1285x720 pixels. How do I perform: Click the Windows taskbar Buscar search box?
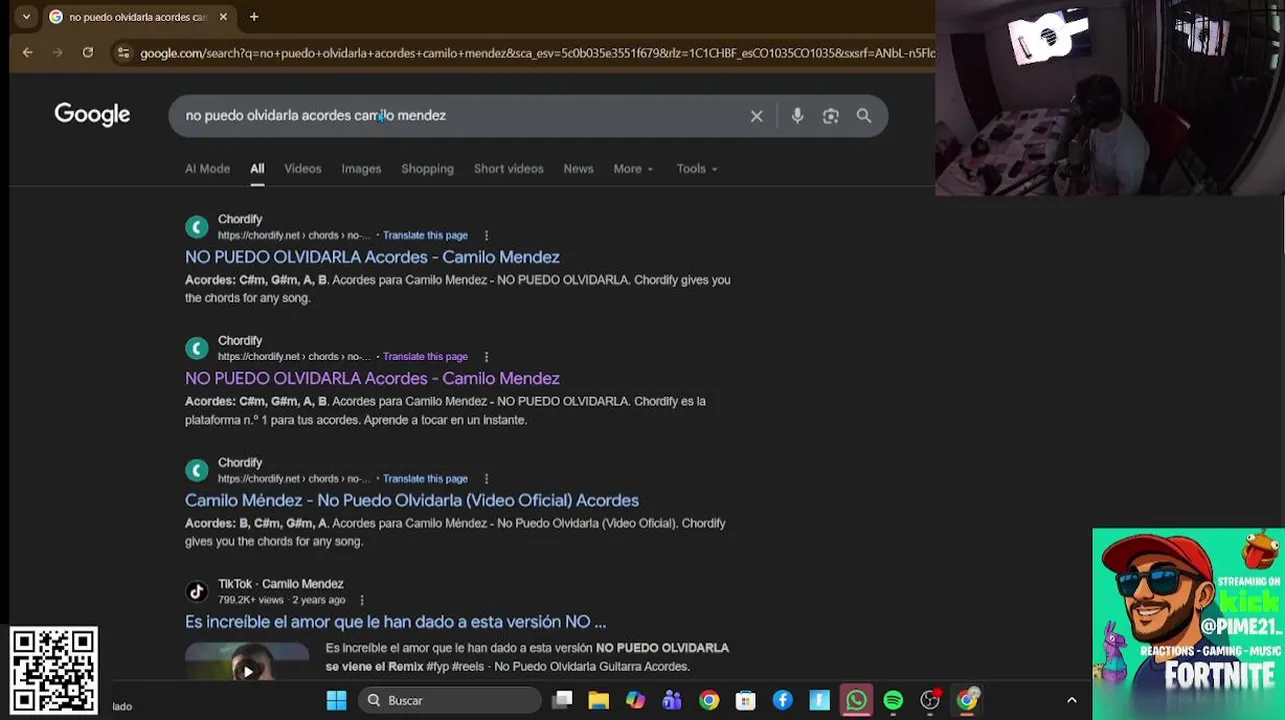coord(450,700)
